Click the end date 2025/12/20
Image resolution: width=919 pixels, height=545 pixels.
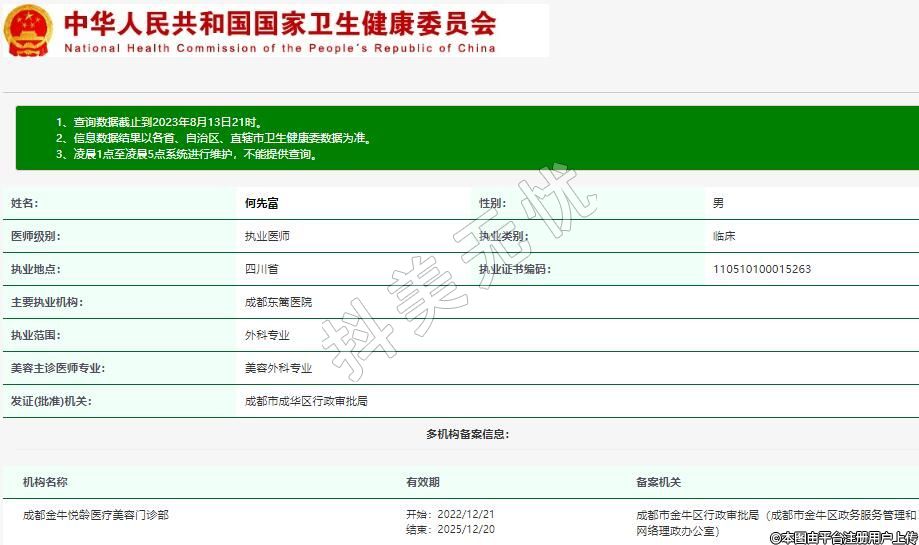point(465,530)
